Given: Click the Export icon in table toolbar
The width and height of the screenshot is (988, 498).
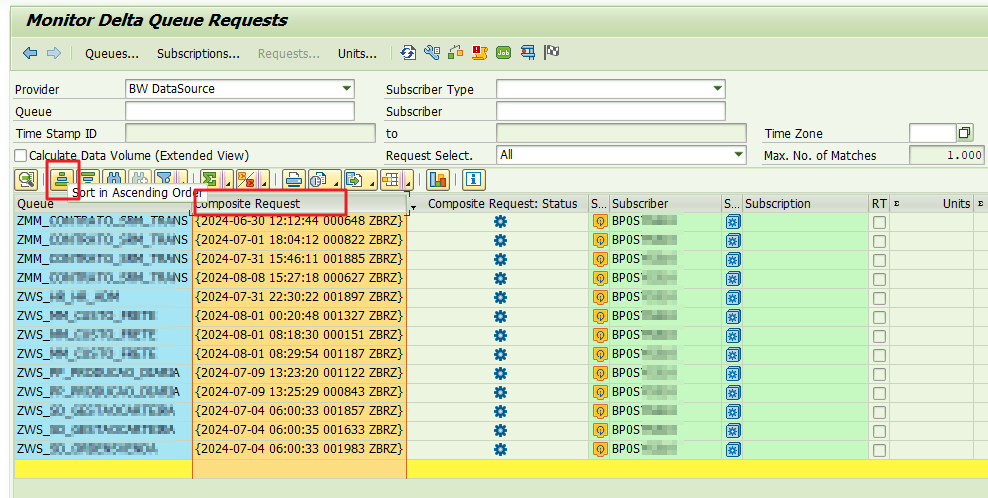Looking at the screenshot, I should pyautogui.click(x=354, y=180).
